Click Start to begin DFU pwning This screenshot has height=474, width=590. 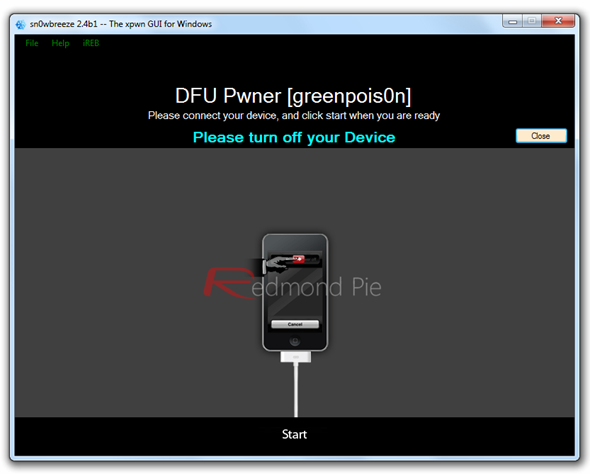click(295, 434)
